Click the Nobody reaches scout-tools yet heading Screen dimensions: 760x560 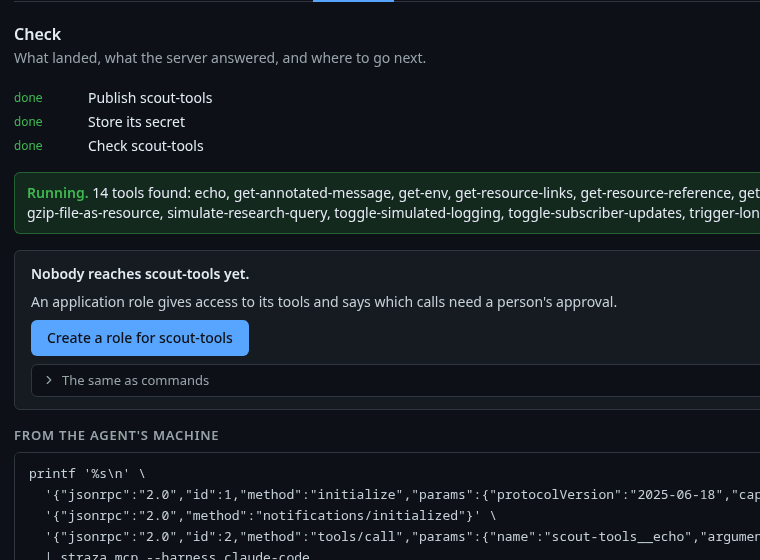click(x=140, y=274)
